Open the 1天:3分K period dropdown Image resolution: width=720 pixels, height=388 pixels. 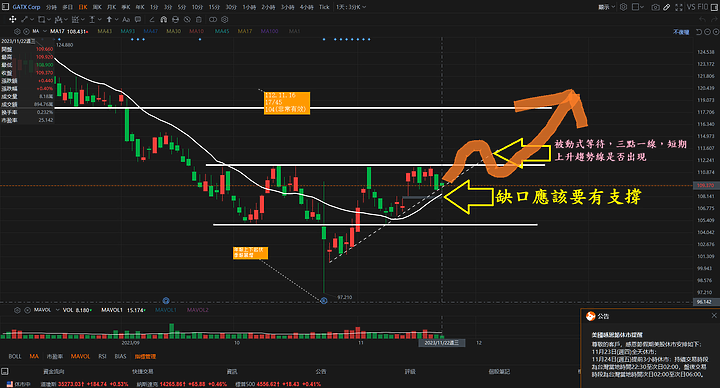351,7
